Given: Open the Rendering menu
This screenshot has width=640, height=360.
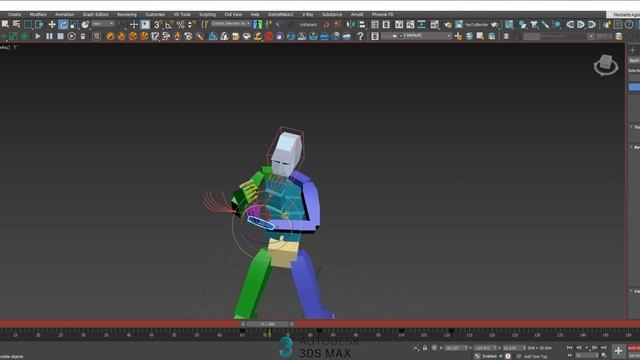Looking at the screenshot, I should [127, 14].
